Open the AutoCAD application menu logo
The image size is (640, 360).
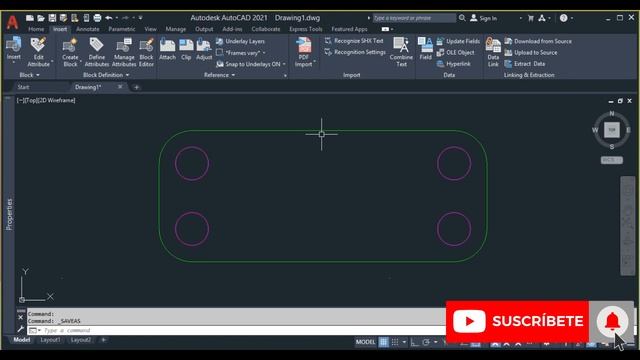12,22
